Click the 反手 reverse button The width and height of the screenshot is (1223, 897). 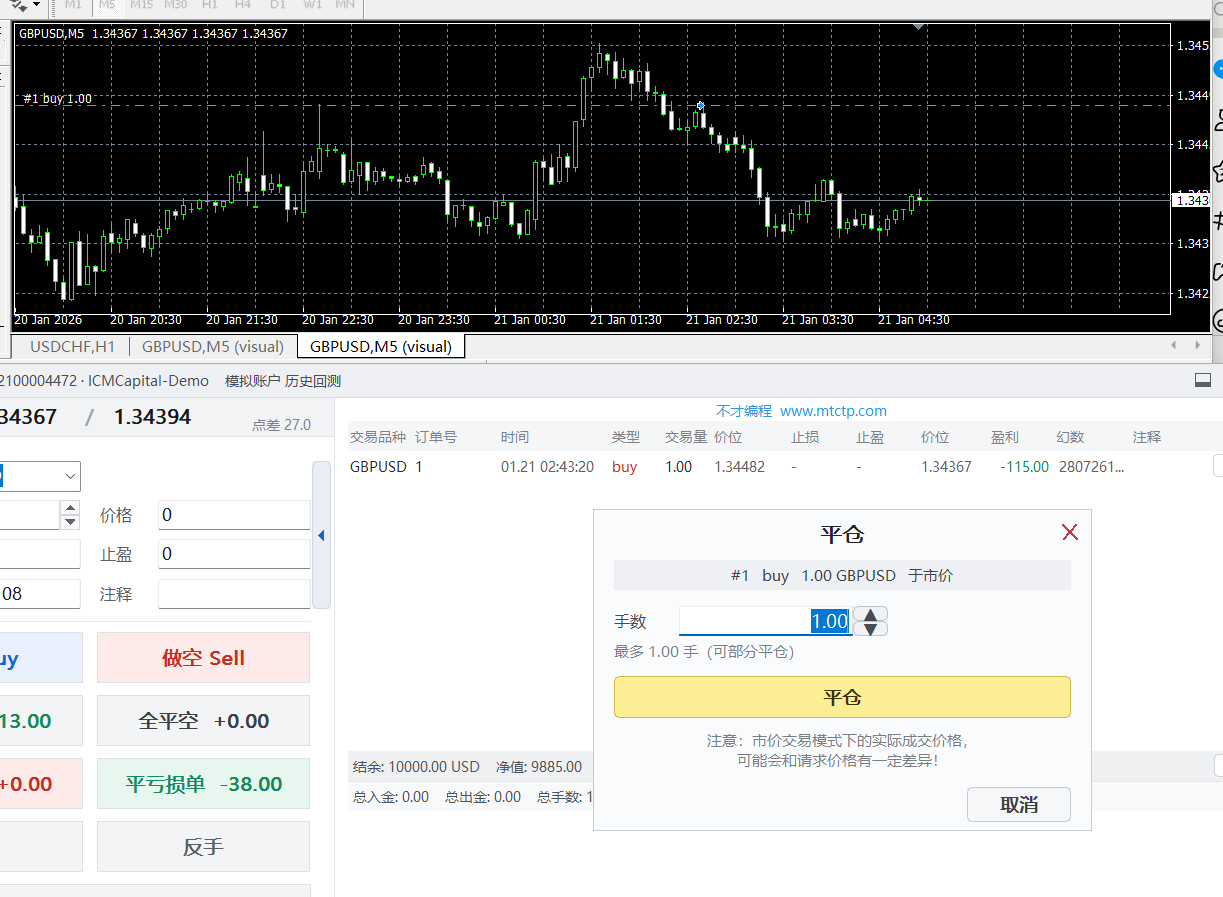pyautogui.click(x=203, y=847)
